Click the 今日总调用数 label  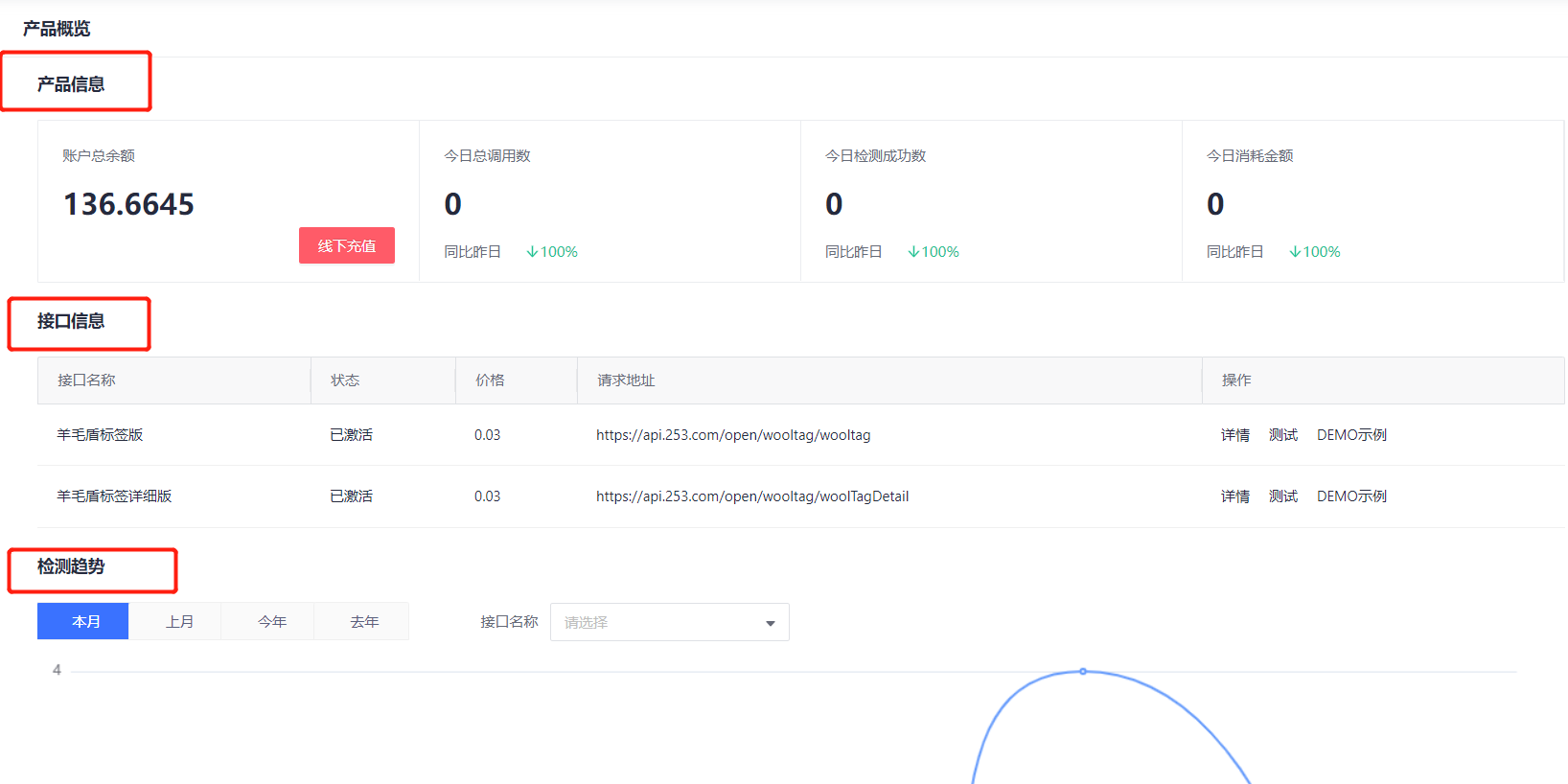coord(487,156)
